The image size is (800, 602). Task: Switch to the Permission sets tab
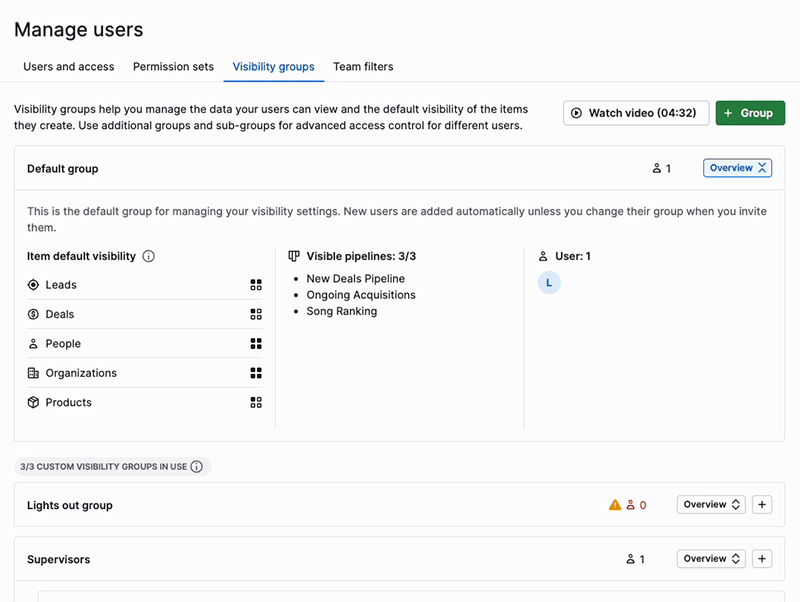(173, 67)
